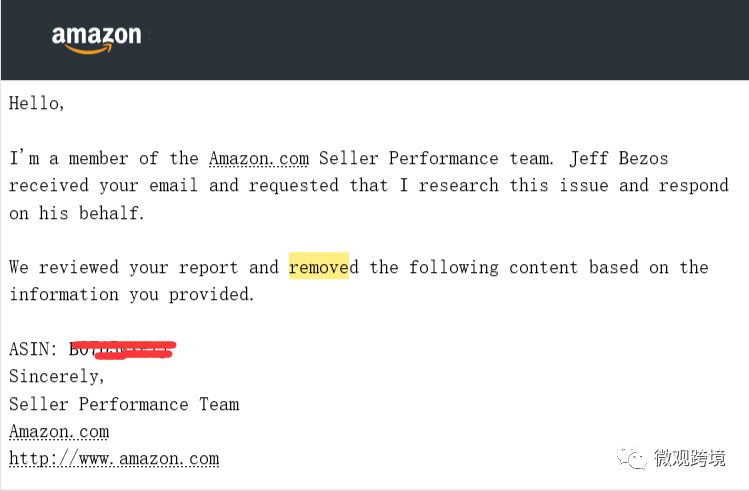Click the red-scribbled ASIN value
Viewport: 749px width, 491px height.
[x=122, y=349]
